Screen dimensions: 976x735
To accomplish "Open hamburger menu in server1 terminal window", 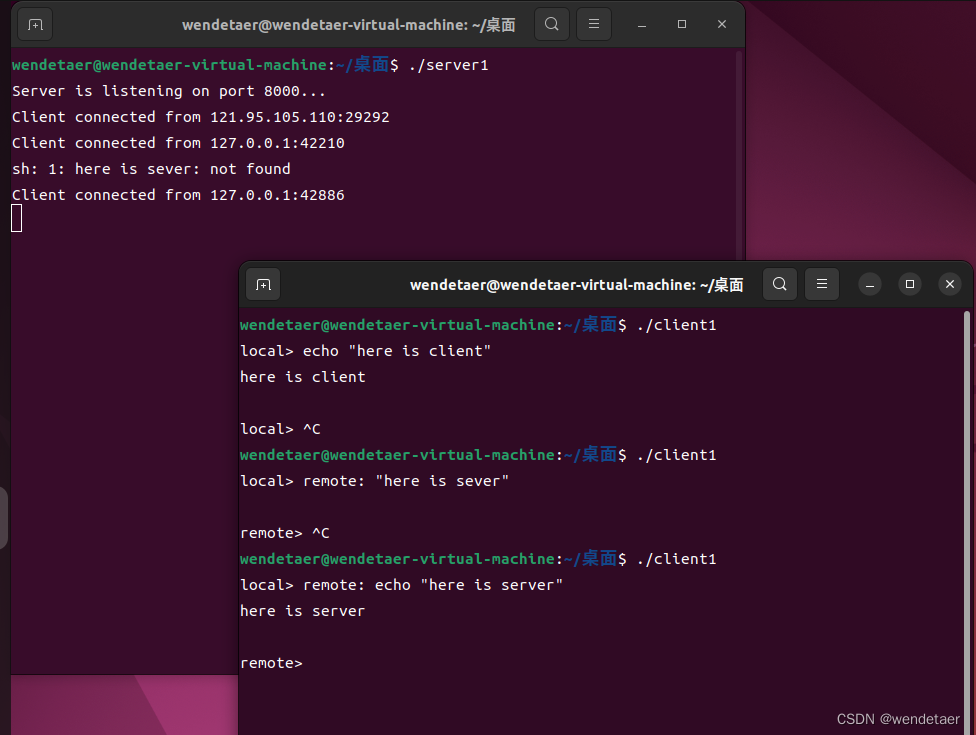I will point(594,24).
